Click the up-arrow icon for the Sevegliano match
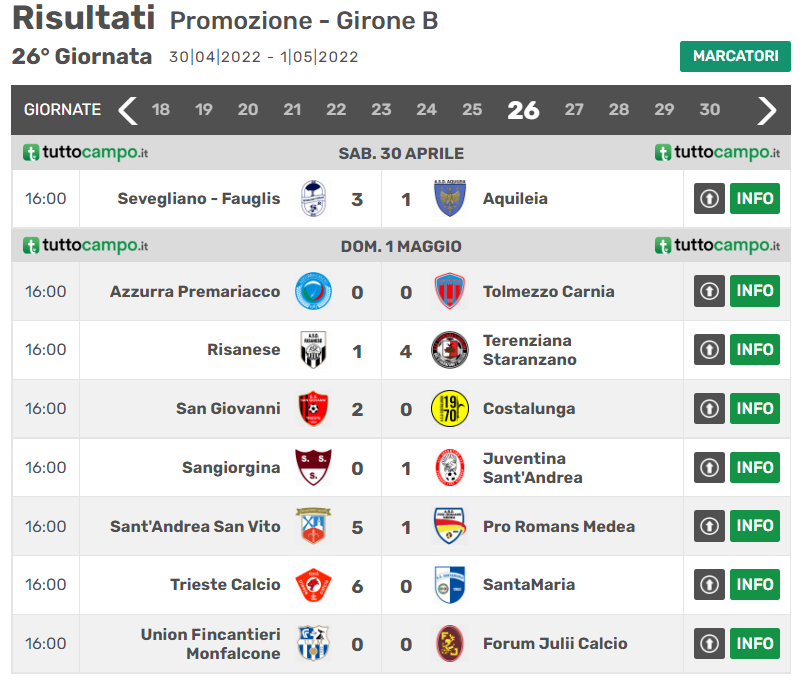809x680 pixels. (709, 199)
